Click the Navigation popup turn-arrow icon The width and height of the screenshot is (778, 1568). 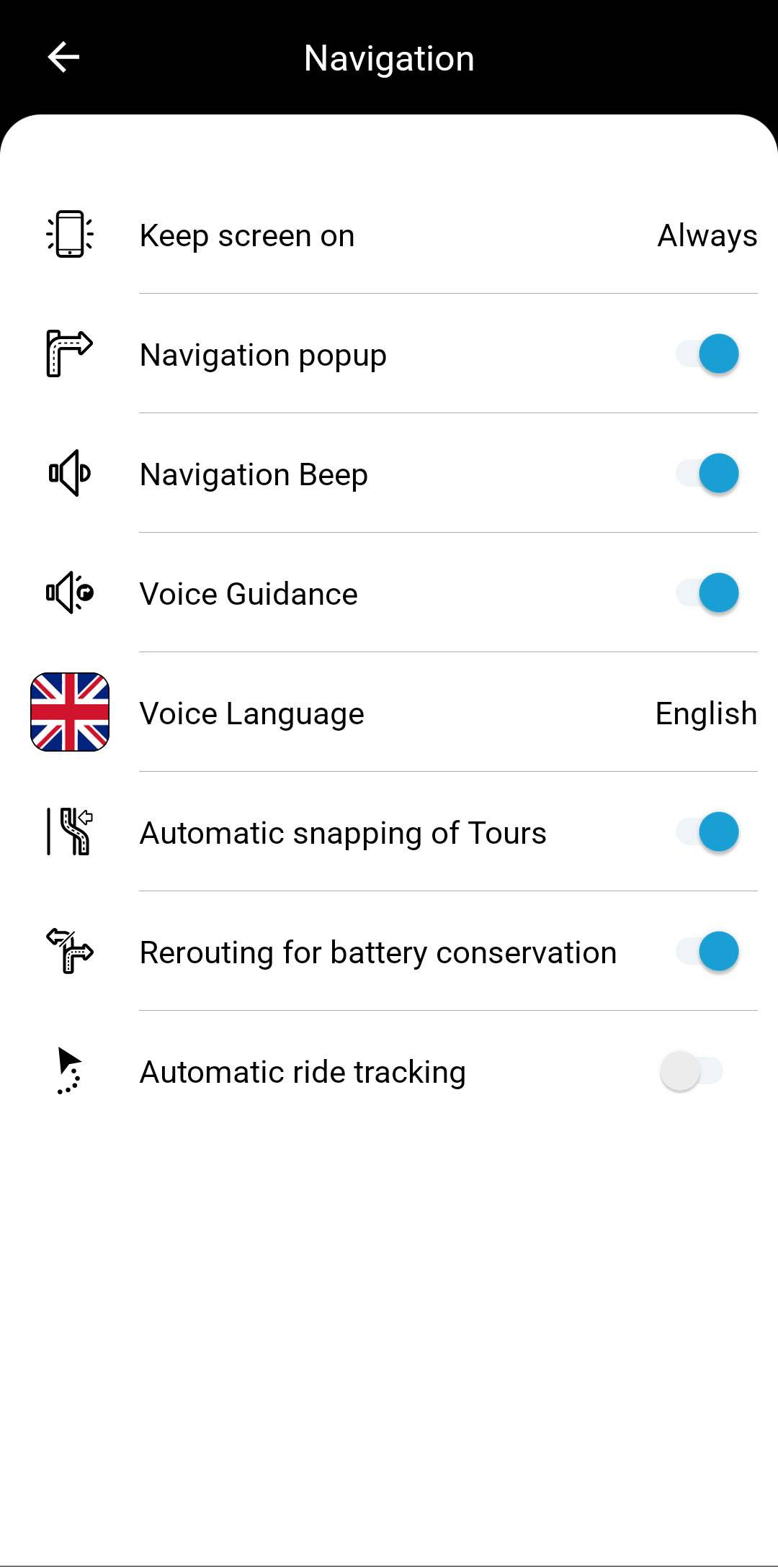[69, 353]
